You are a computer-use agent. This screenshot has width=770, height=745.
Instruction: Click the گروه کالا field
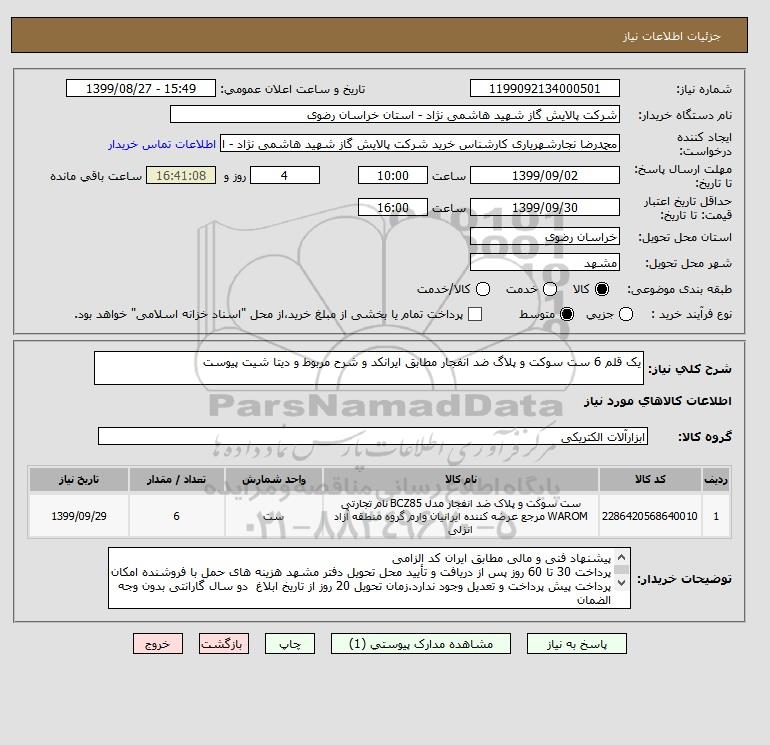(x=373, y=436)
